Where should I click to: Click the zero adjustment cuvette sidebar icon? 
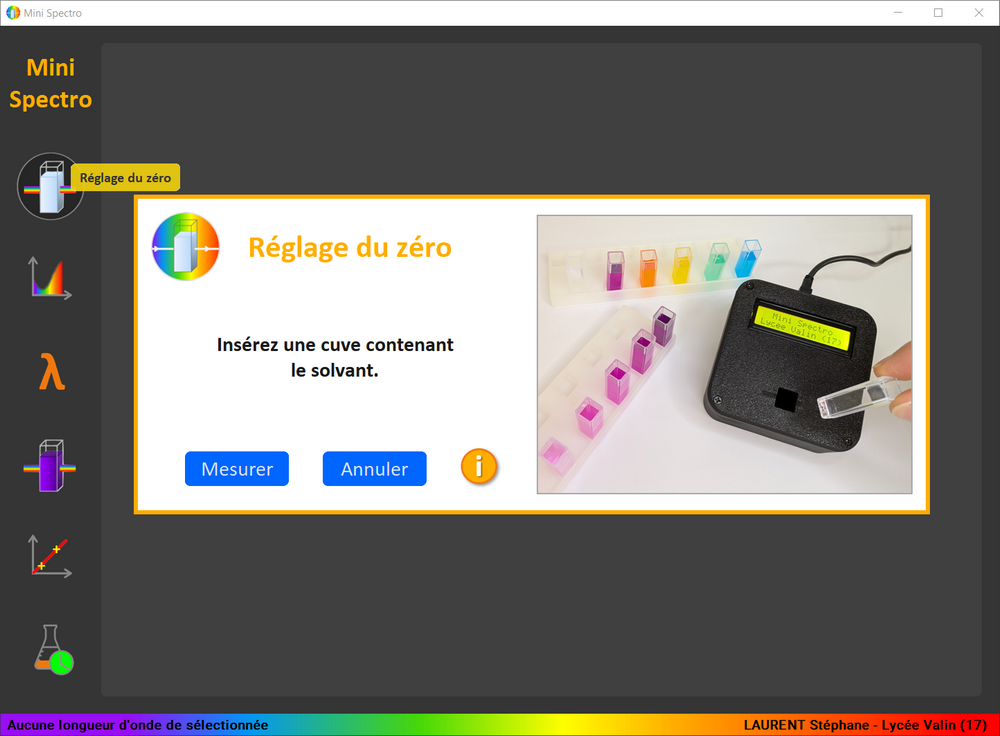point(50,186)
